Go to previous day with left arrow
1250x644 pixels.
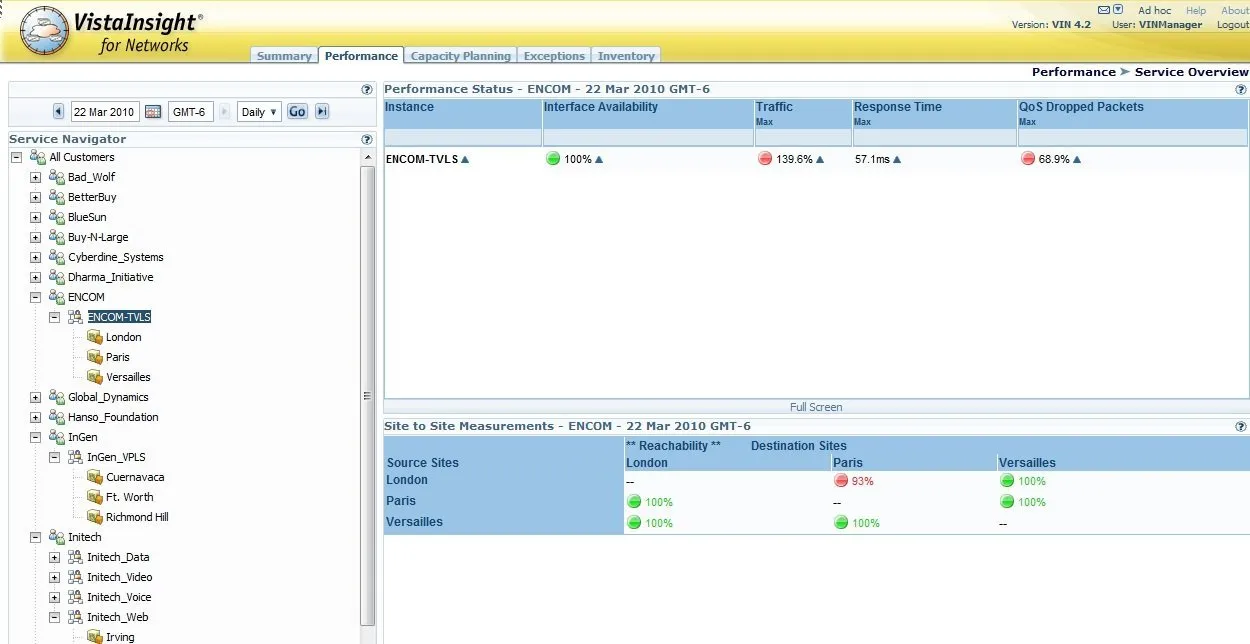point(58,112)
